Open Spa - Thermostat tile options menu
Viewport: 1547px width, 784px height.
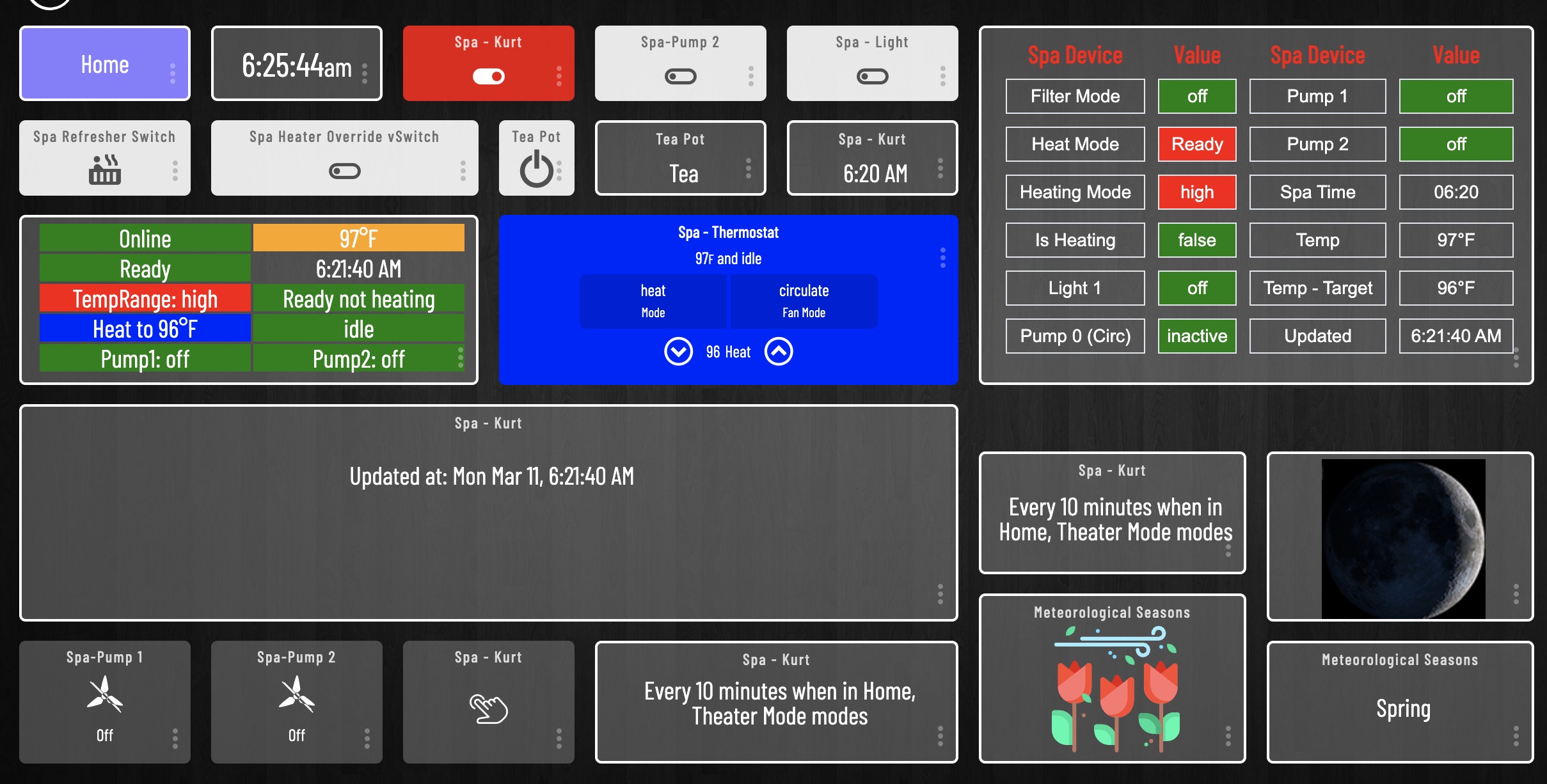click(942, 258)
